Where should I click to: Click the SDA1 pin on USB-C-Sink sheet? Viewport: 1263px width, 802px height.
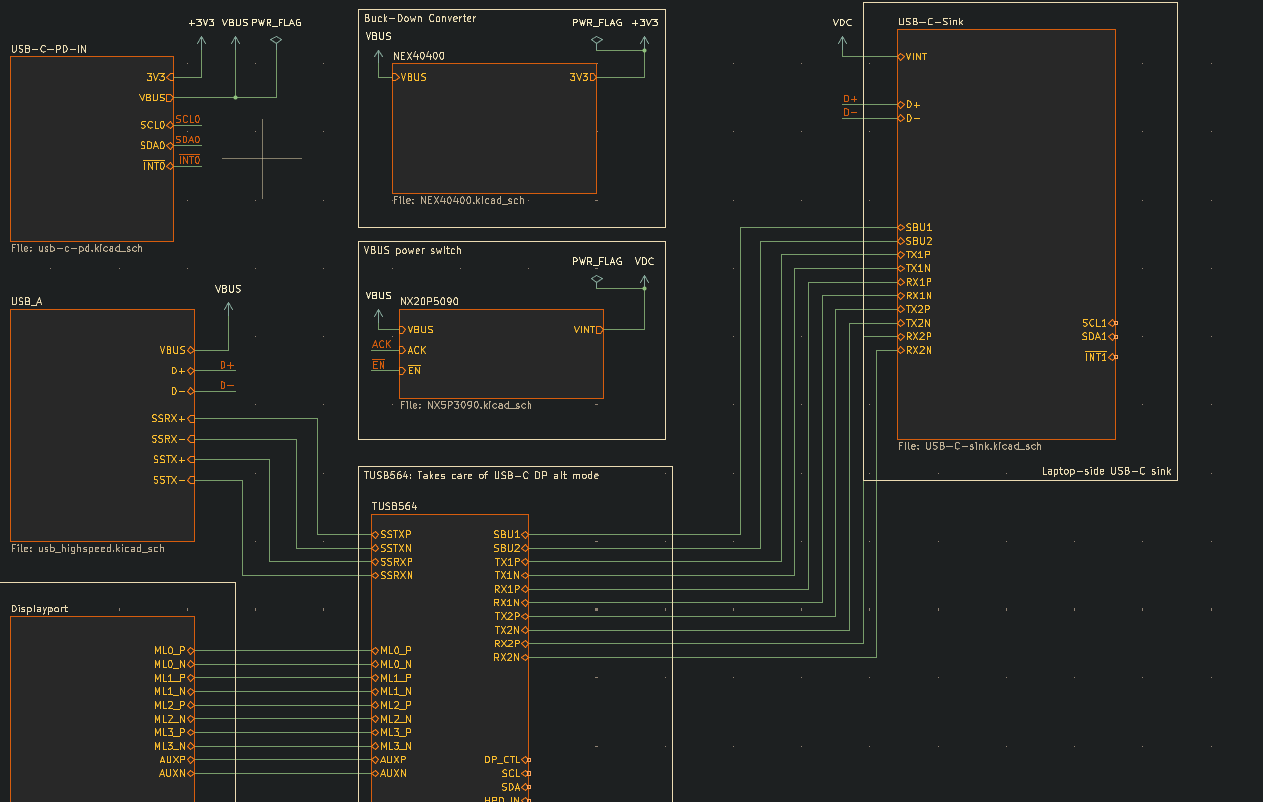click(x=1100, y=336)
